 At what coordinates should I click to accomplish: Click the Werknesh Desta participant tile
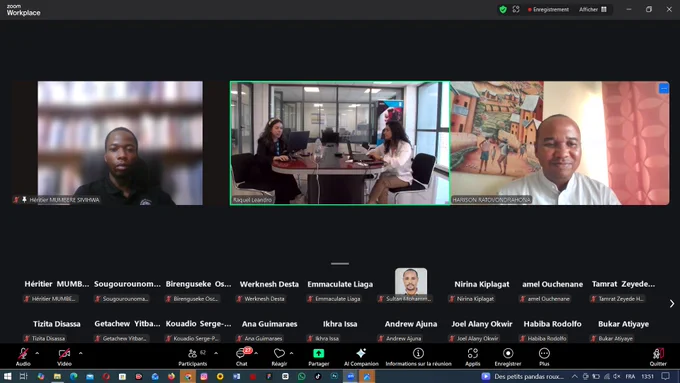point(269,285)
